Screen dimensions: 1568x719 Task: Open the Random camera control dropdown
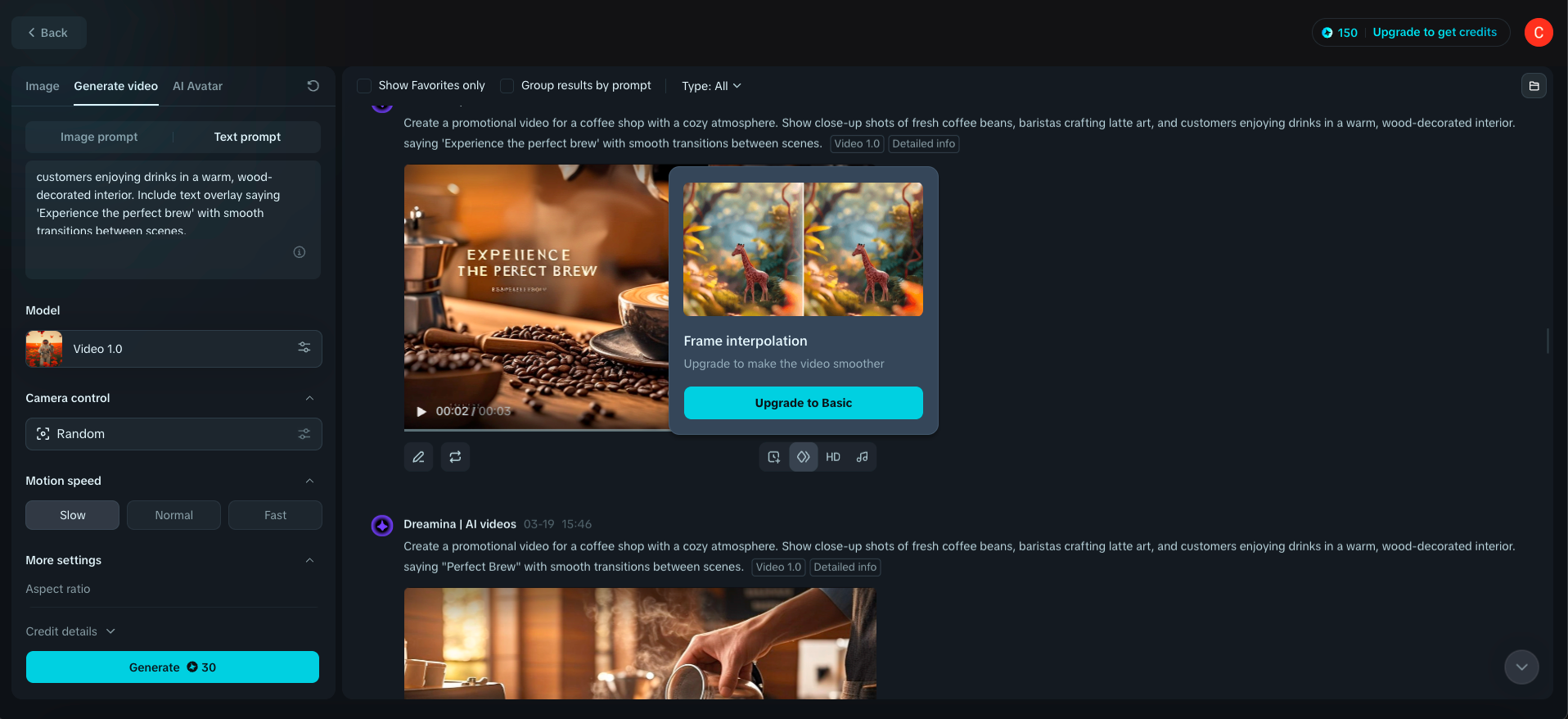[173, 434]
